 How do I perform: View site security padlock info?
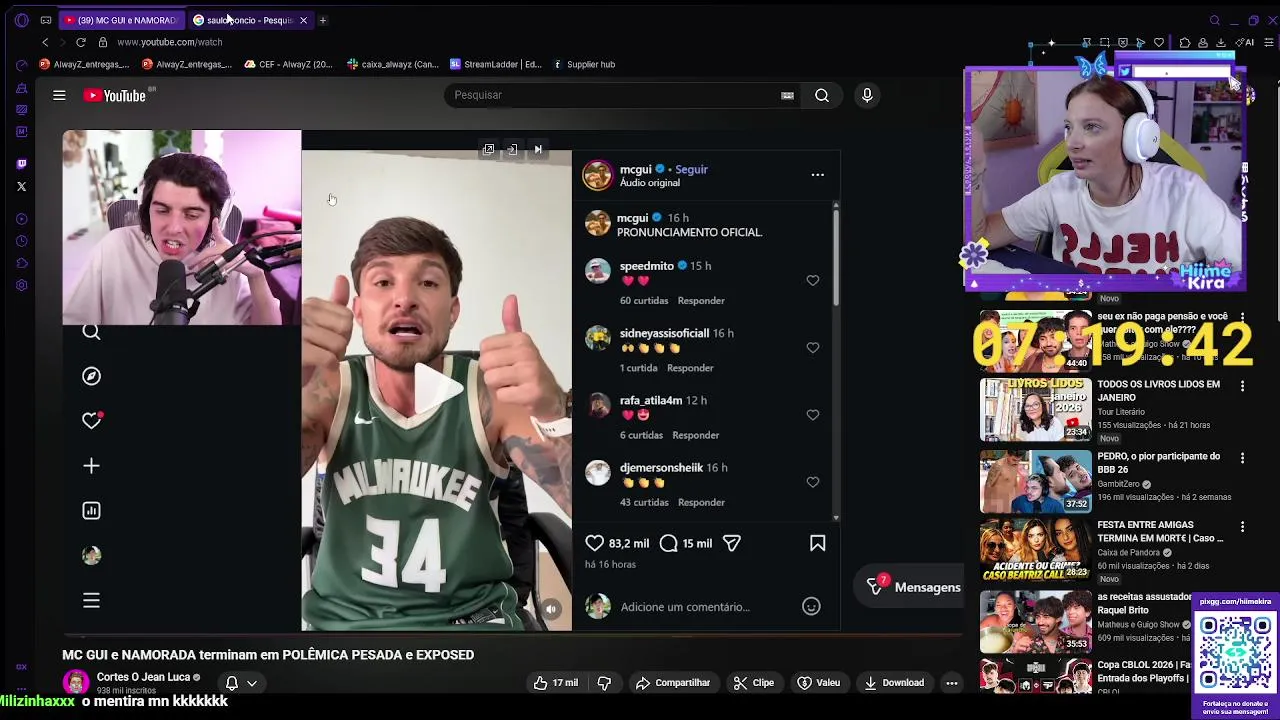click(x=102, y=42)
